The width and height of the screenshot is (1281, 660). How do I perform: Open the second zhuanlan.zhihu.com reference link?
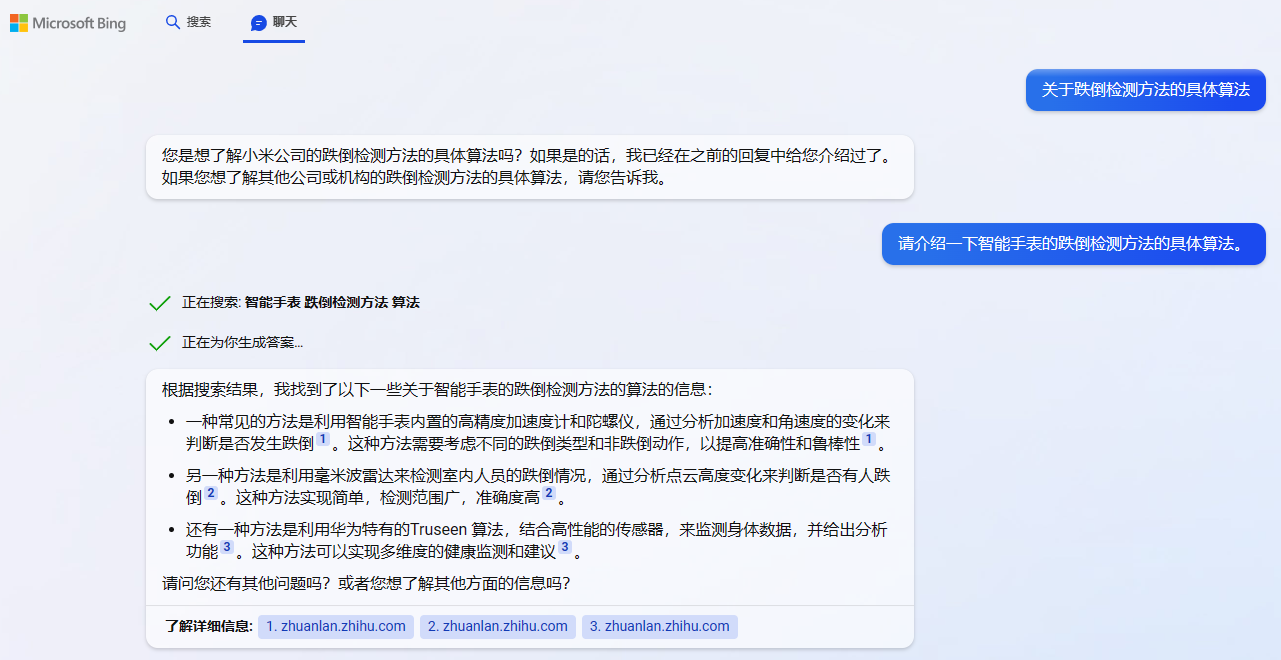(497, 627)
